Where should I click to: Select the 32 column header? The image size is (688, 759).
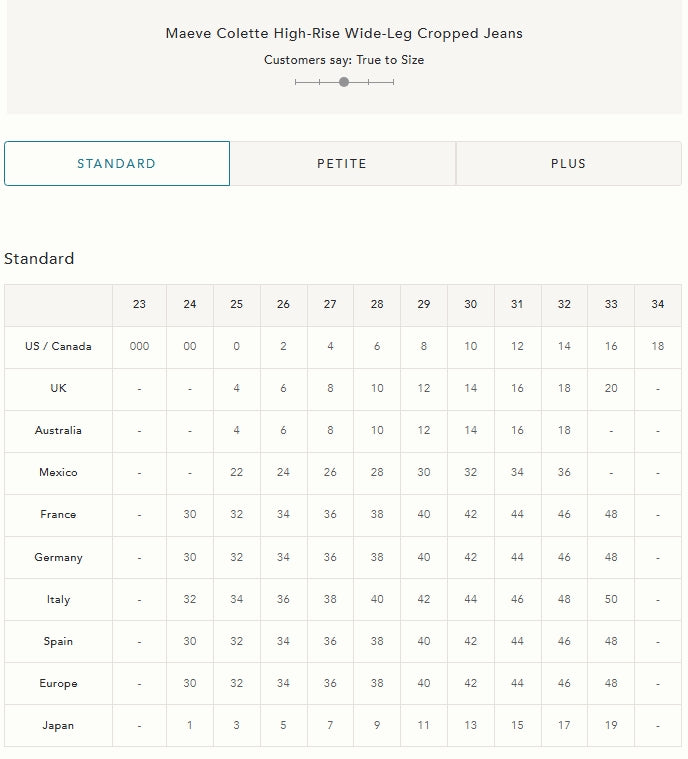pyautogui.click(x=564, y=304)
